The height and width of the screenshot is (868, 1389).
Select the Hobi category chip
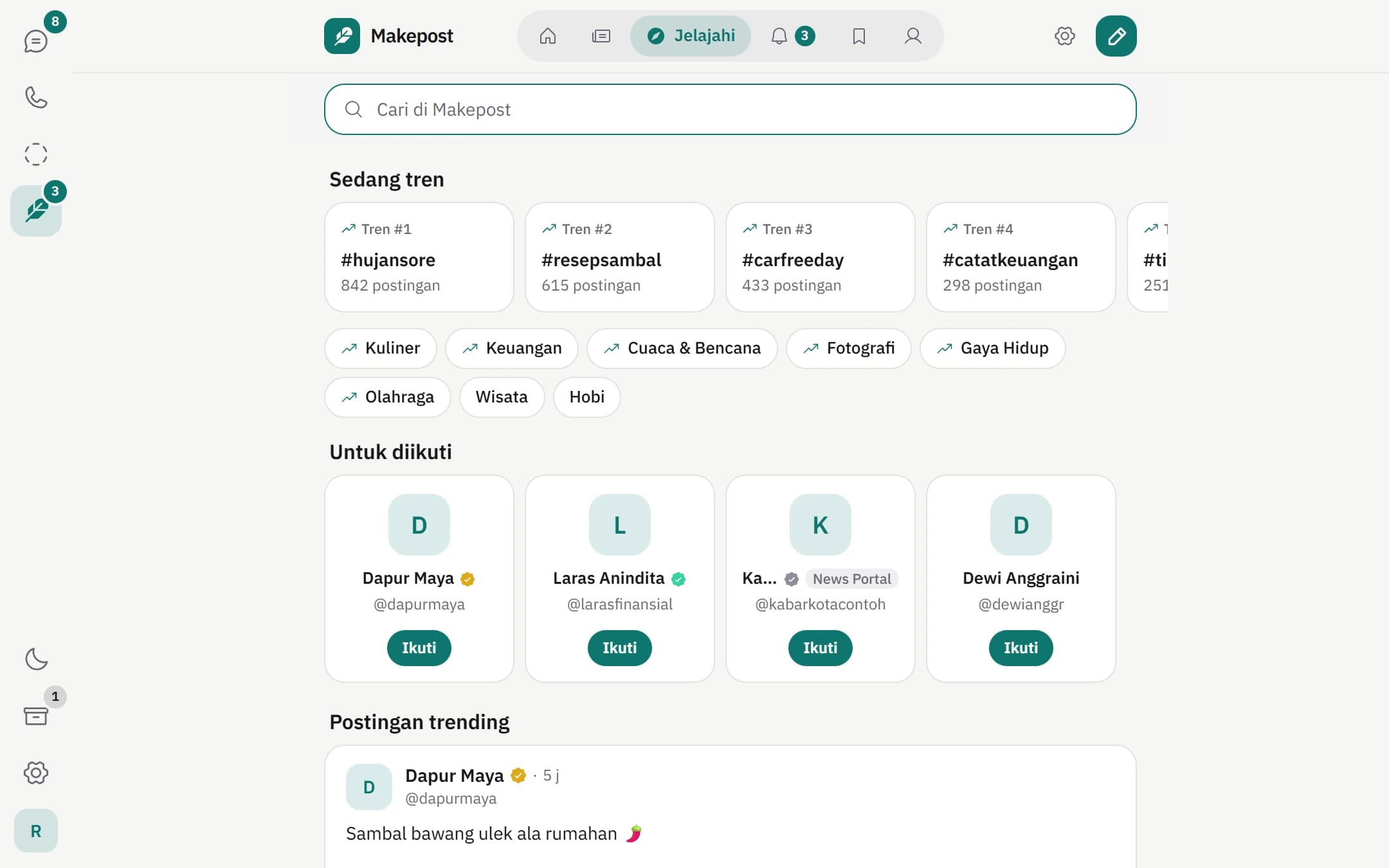click(x=587, y=397)
